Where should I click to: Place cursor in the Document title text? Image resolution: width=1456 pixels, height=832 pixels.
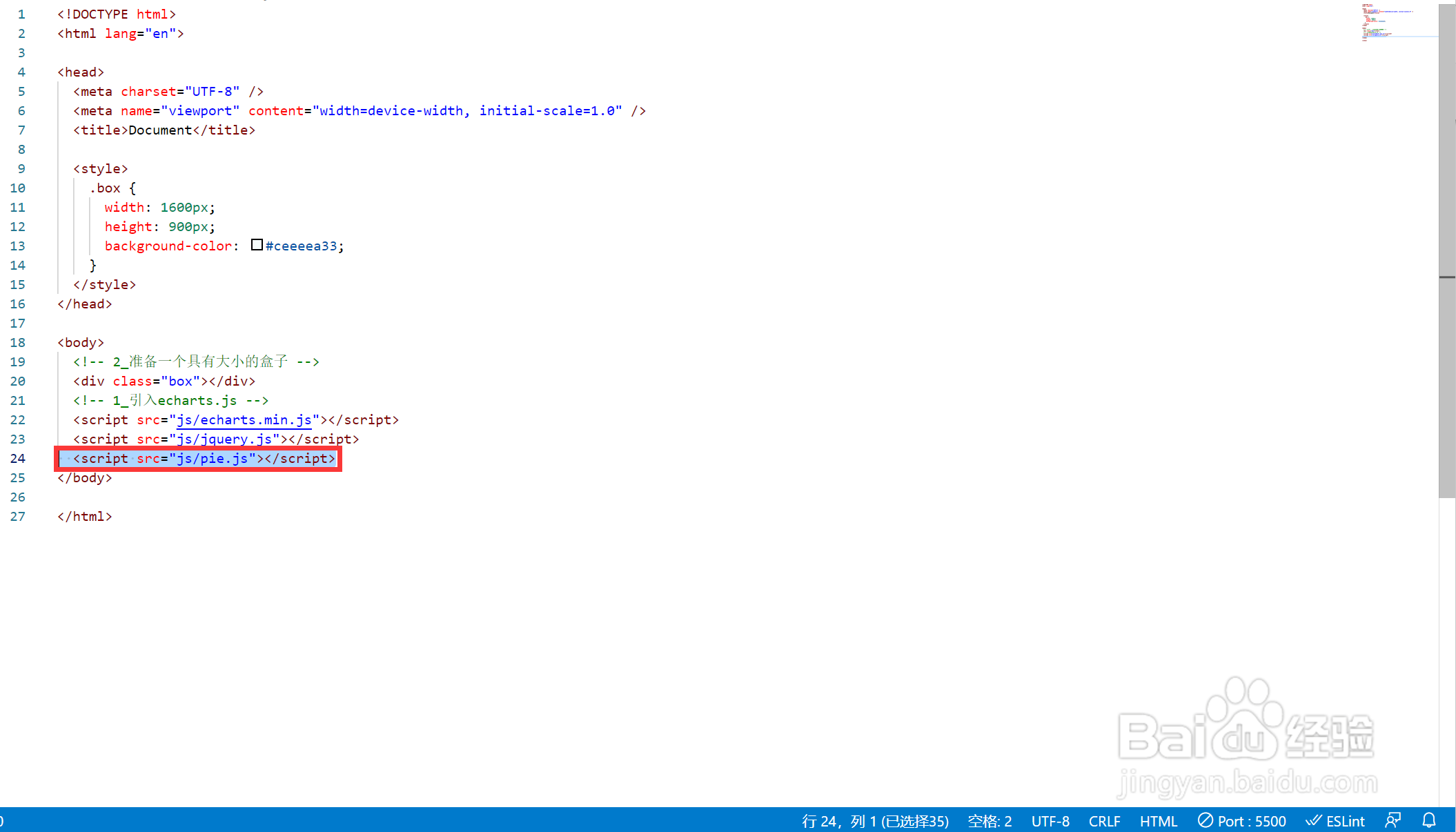tap(160, 130)
